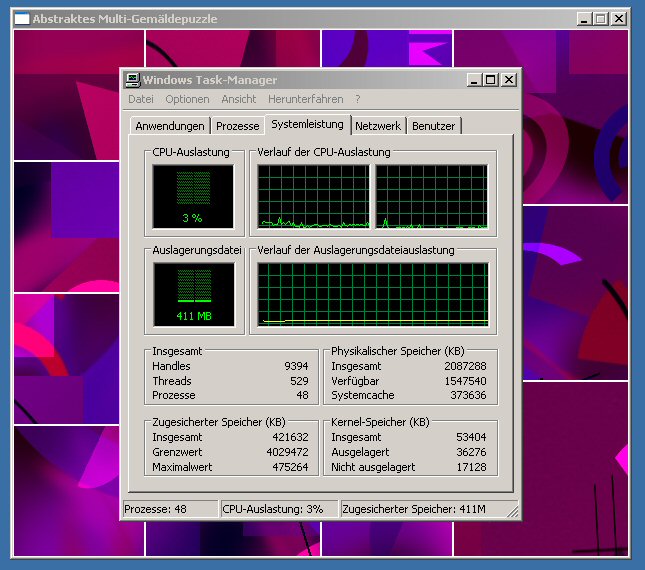Click the Windows Task-Manager title bar icon
Viewport: 645px width, 570px height.
[132, 80]
